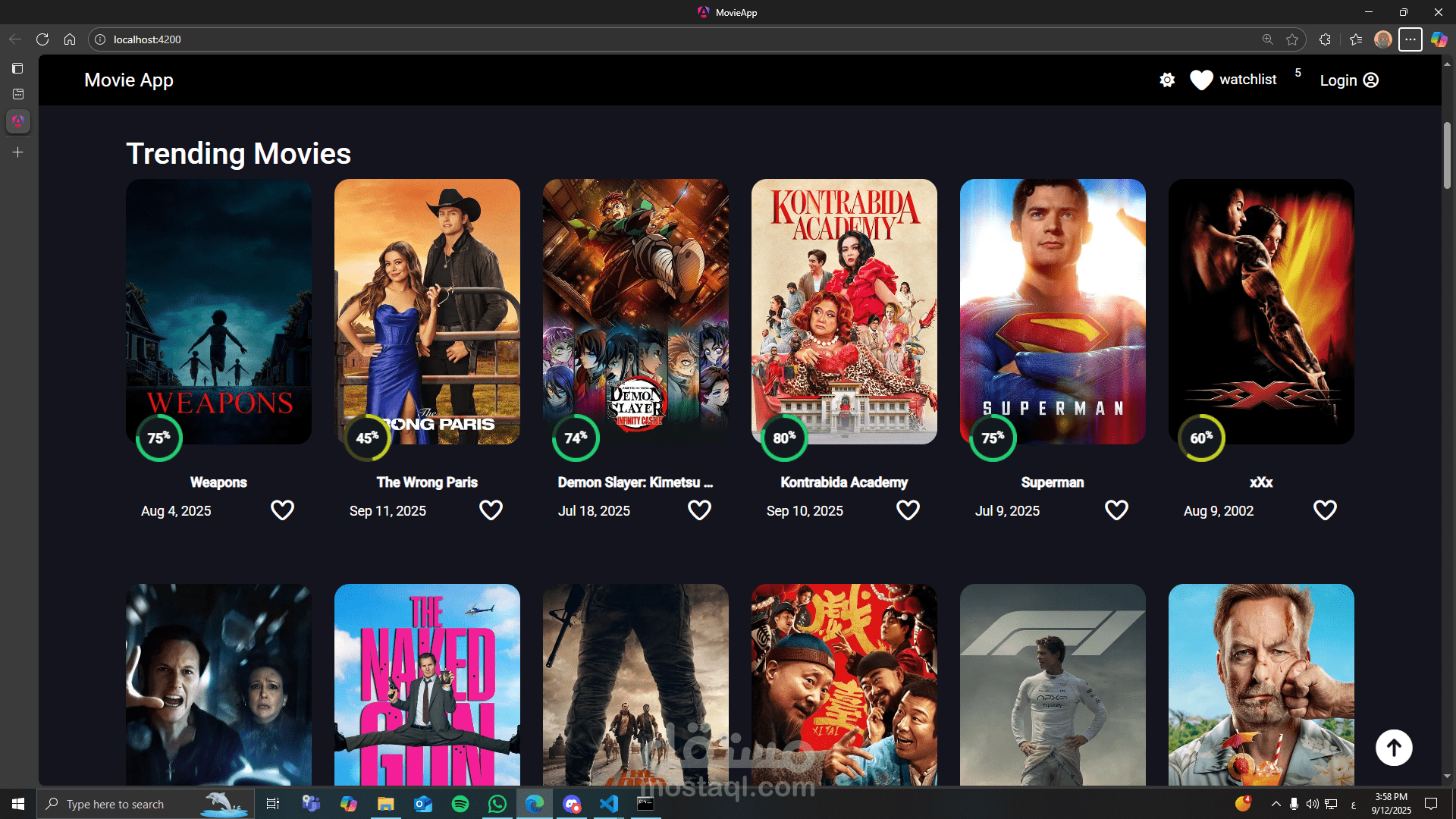Image resolution: width=1456 pixels, height=819 pixels.
Task: Open WhatsApp from the taskbar
Action: click(x=497, y=804)
